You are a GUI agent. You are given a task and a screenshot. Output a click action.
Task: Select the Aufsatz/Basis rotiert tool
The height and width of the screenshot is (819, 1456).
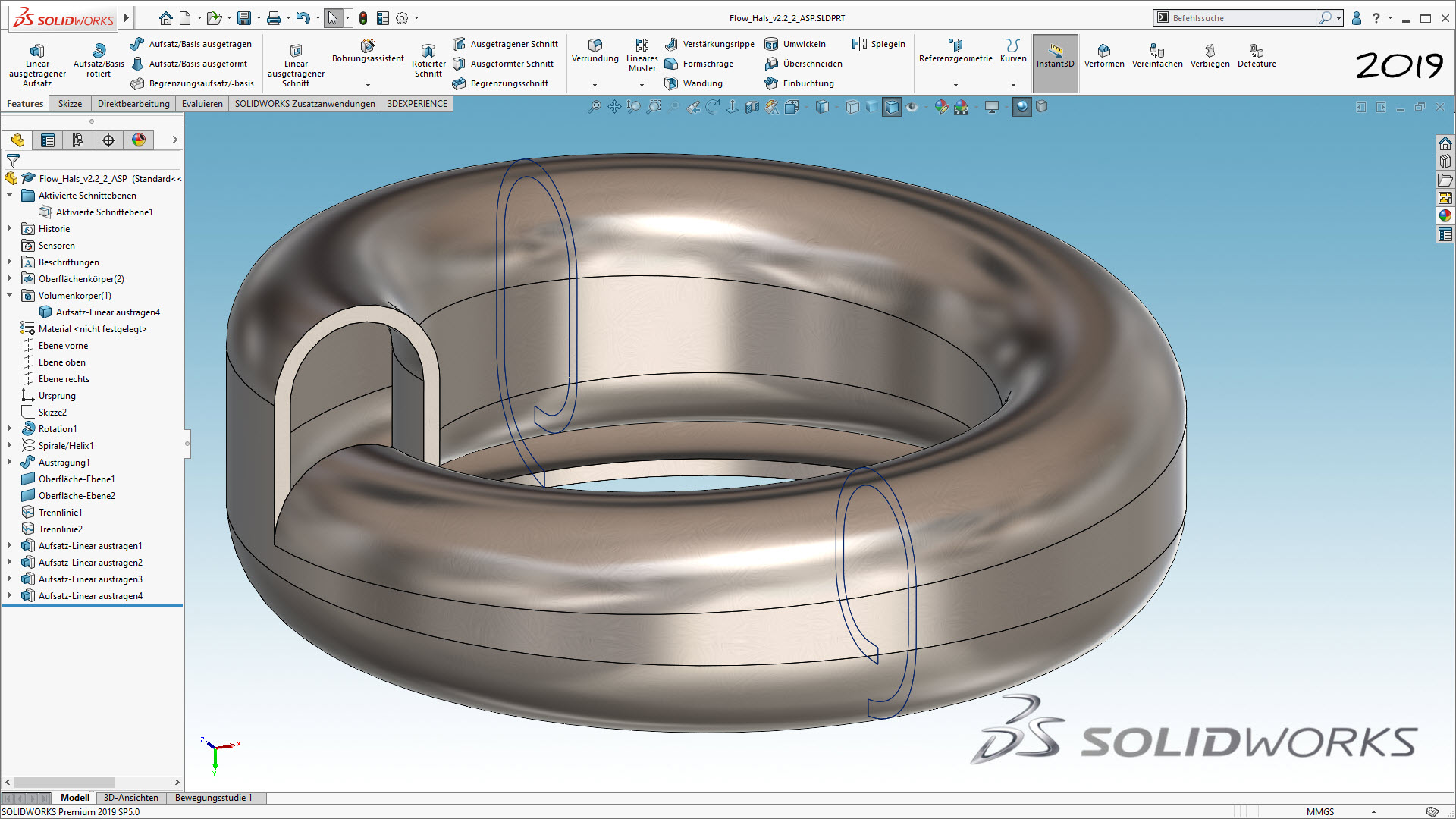(99, 60)
